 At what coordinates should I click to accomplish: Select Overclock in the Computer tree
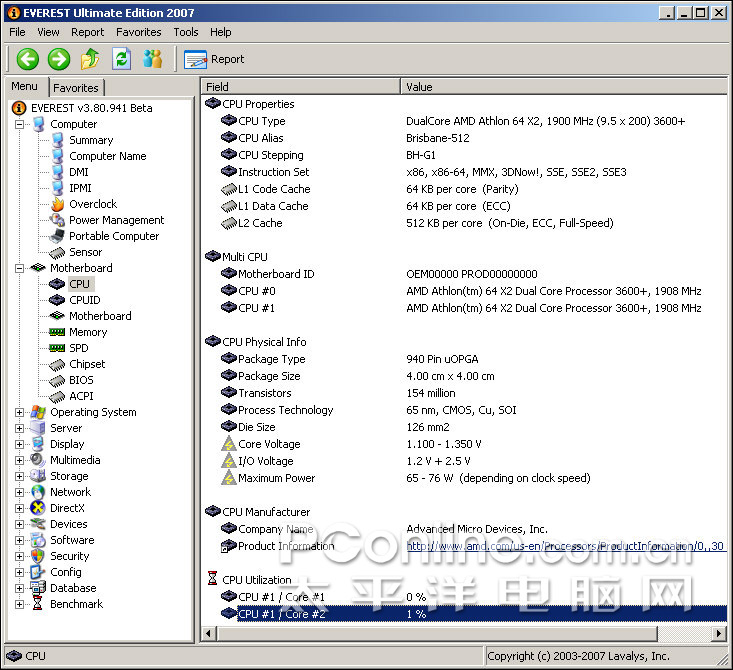(x=92, y=204)
